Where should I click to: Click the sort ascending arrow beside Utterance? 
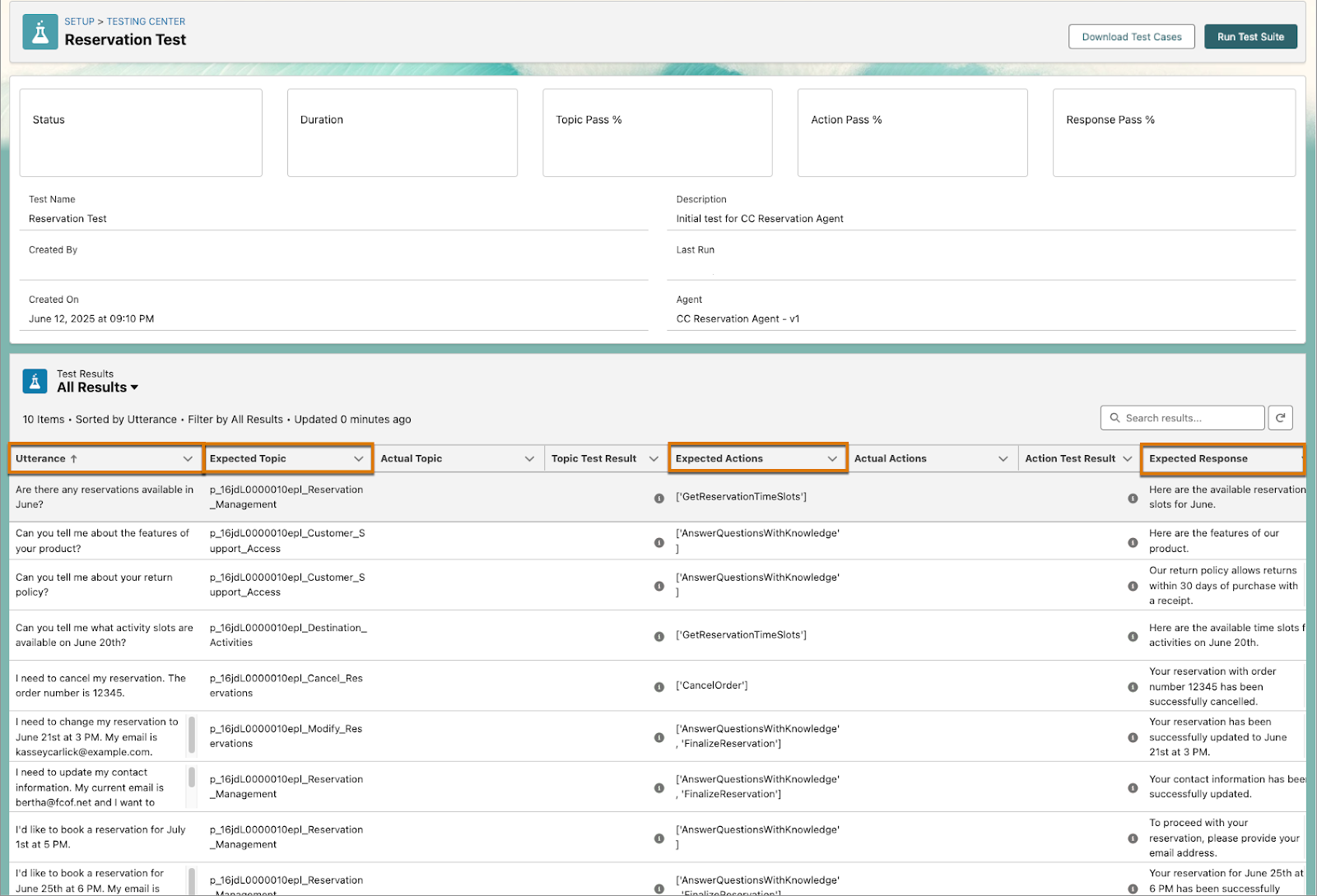pos(74,458)
